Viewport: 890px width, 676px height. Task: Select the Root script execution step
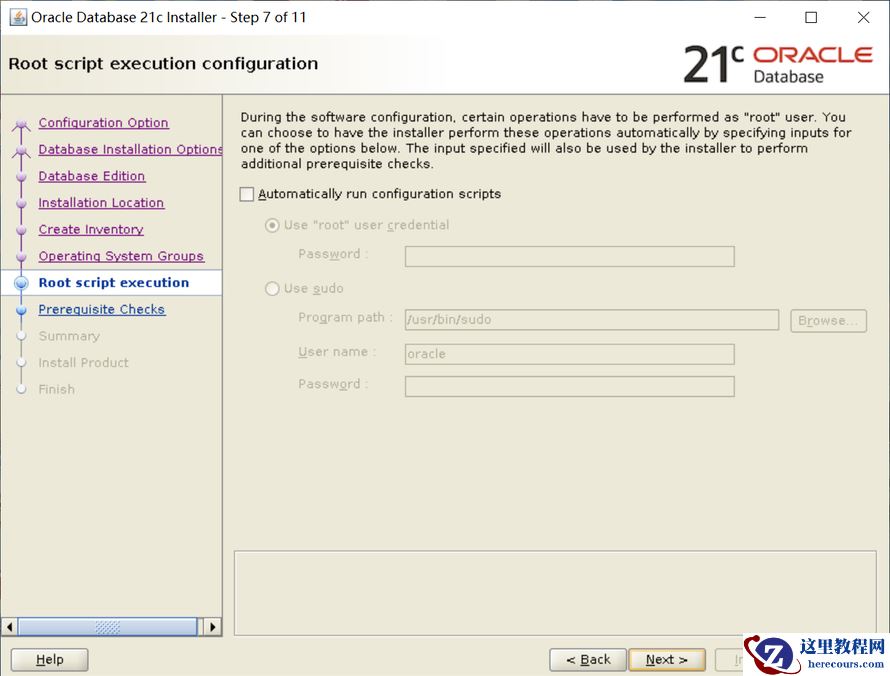[x=114, y=283]
